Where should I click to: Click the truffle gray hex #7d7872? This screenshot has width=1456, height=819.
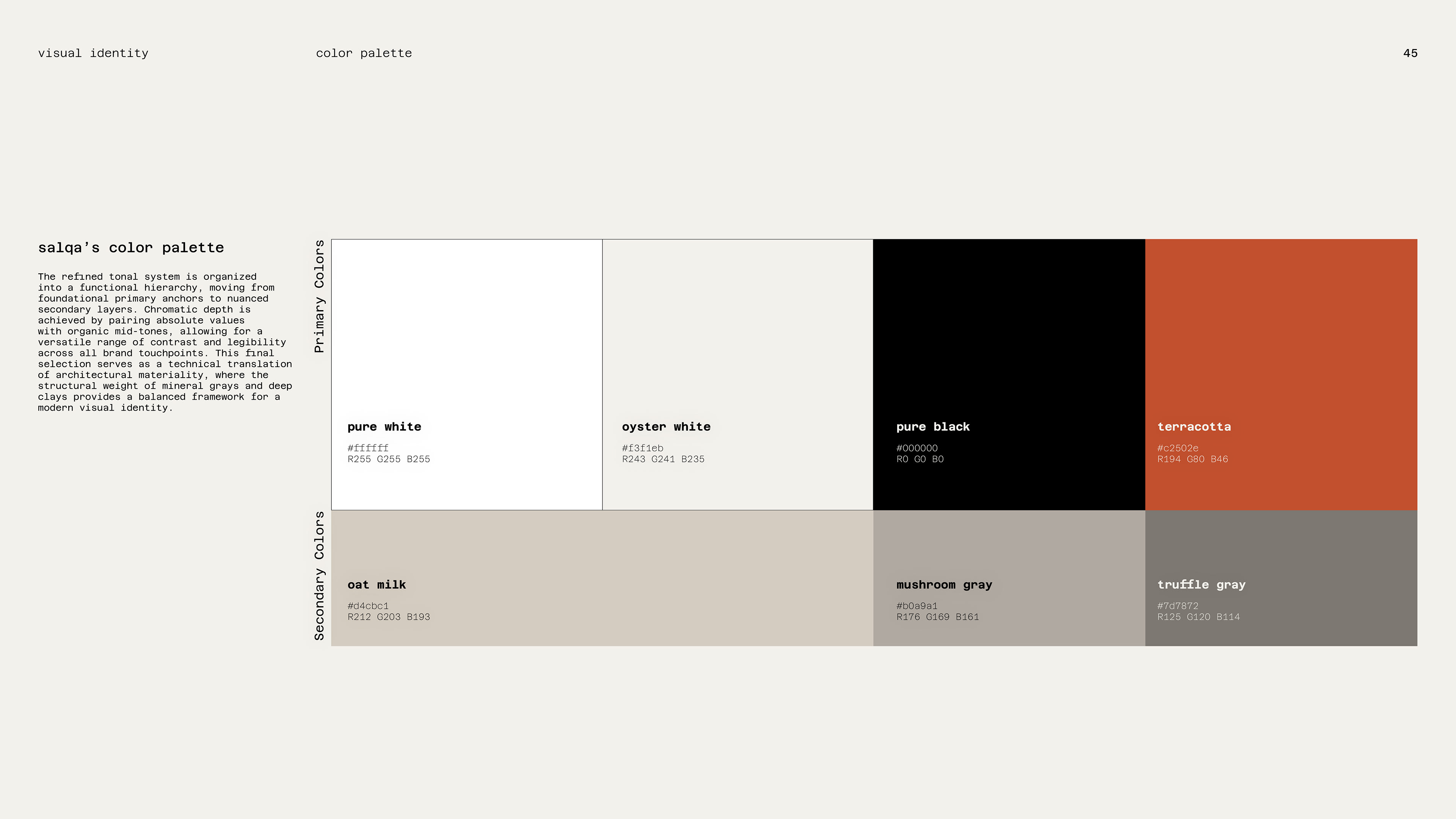tap(1177, 606)
